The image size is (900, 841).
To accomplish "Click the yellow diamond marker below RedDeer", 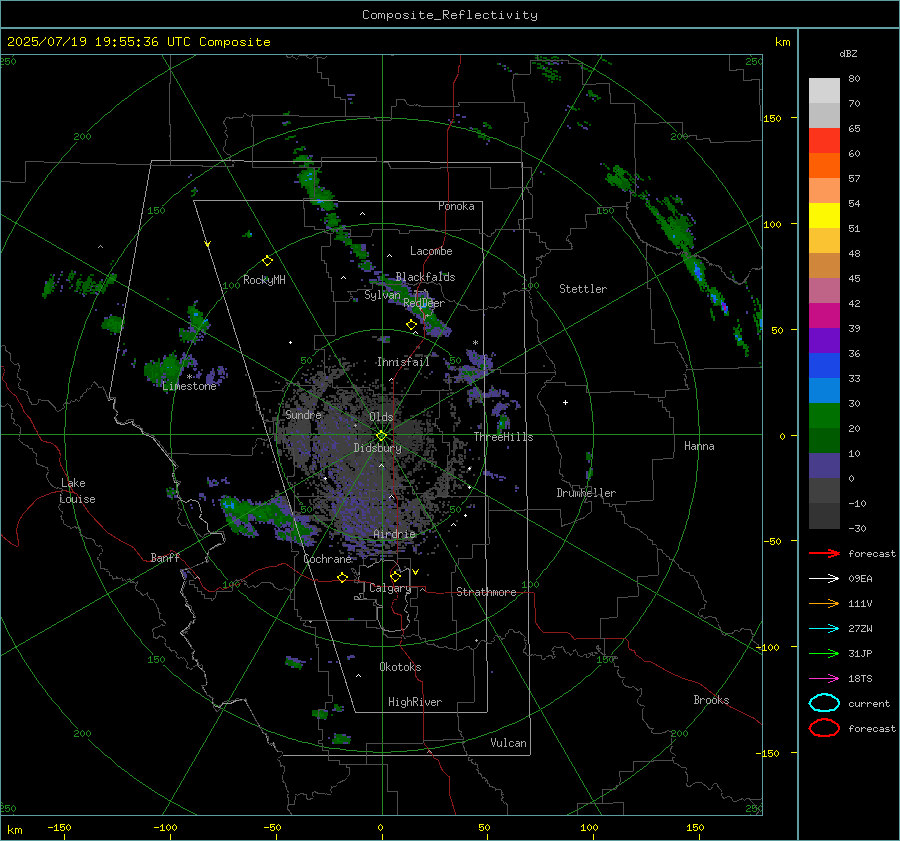I will point(412,325).
